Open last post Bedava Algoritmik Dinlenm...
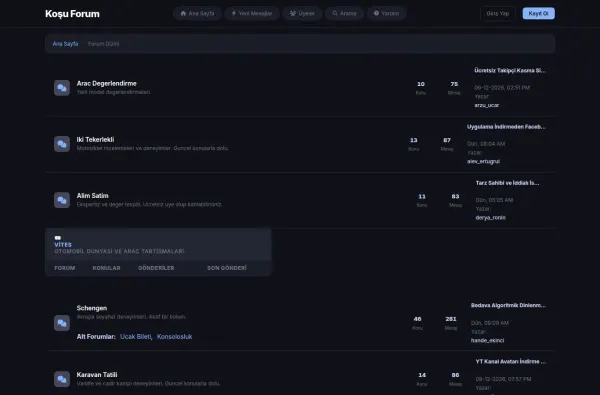 (x=508, y=305)
